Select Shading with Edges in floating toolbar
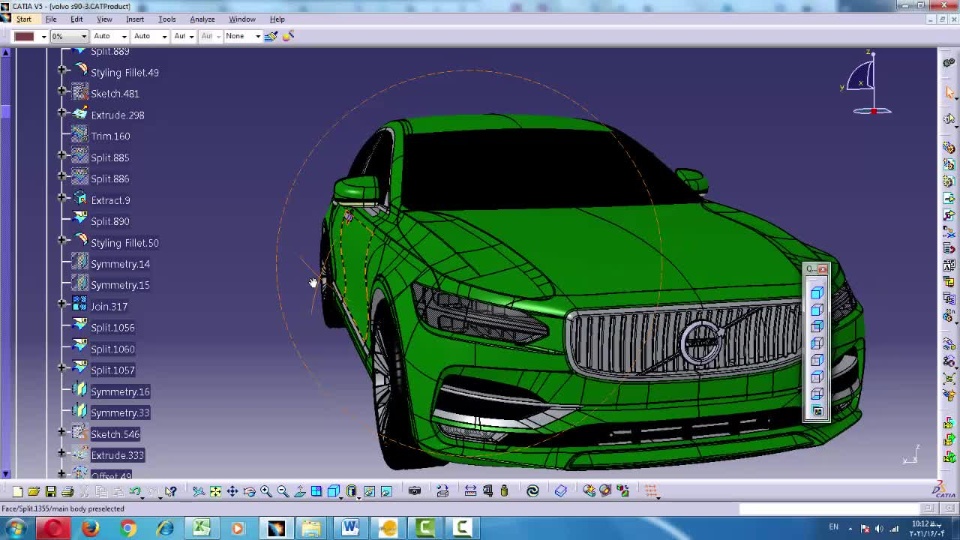This screenshot has width=960, height=540. (817, 310)
